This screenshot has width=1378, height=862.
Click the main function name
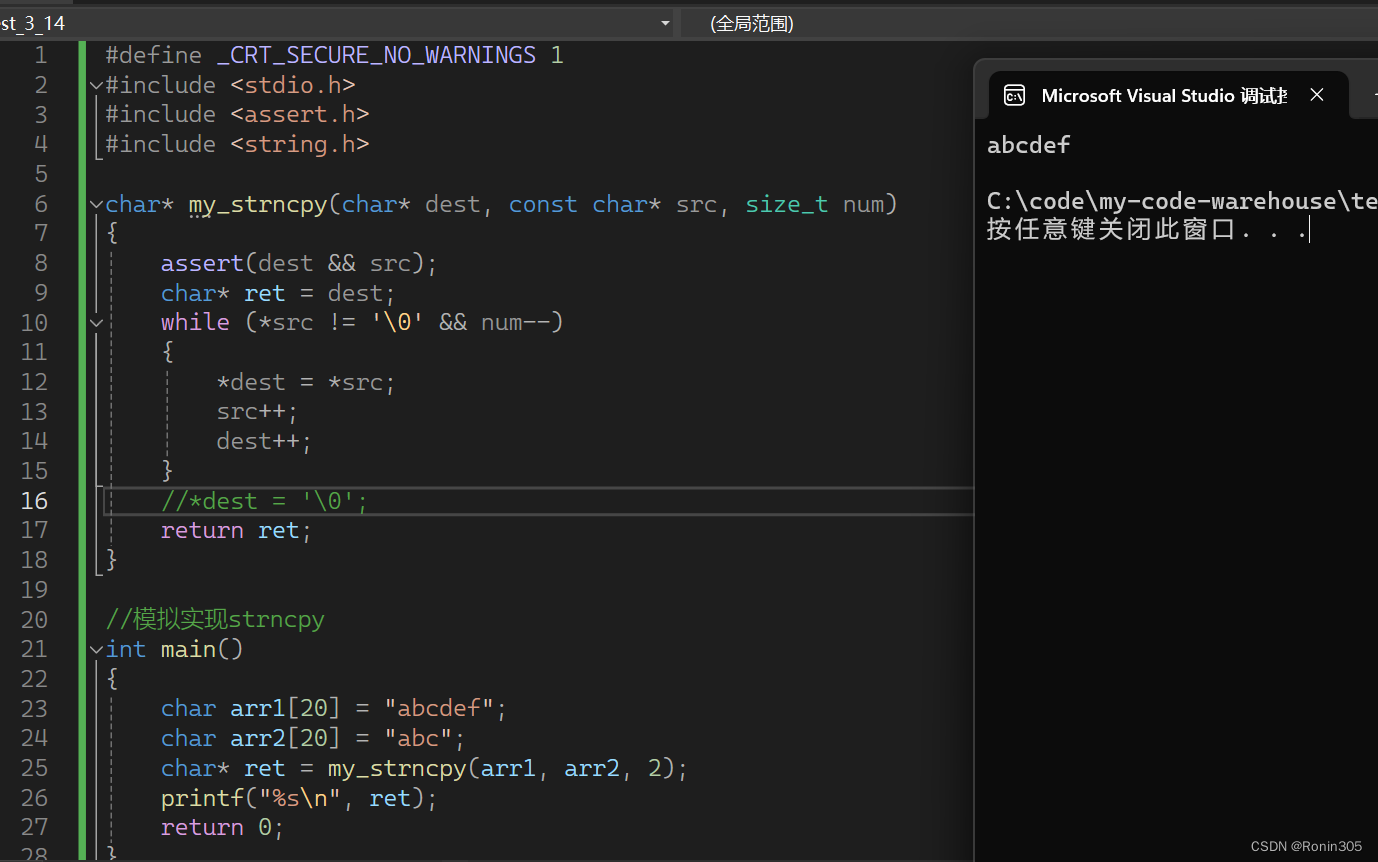[188, 649]
